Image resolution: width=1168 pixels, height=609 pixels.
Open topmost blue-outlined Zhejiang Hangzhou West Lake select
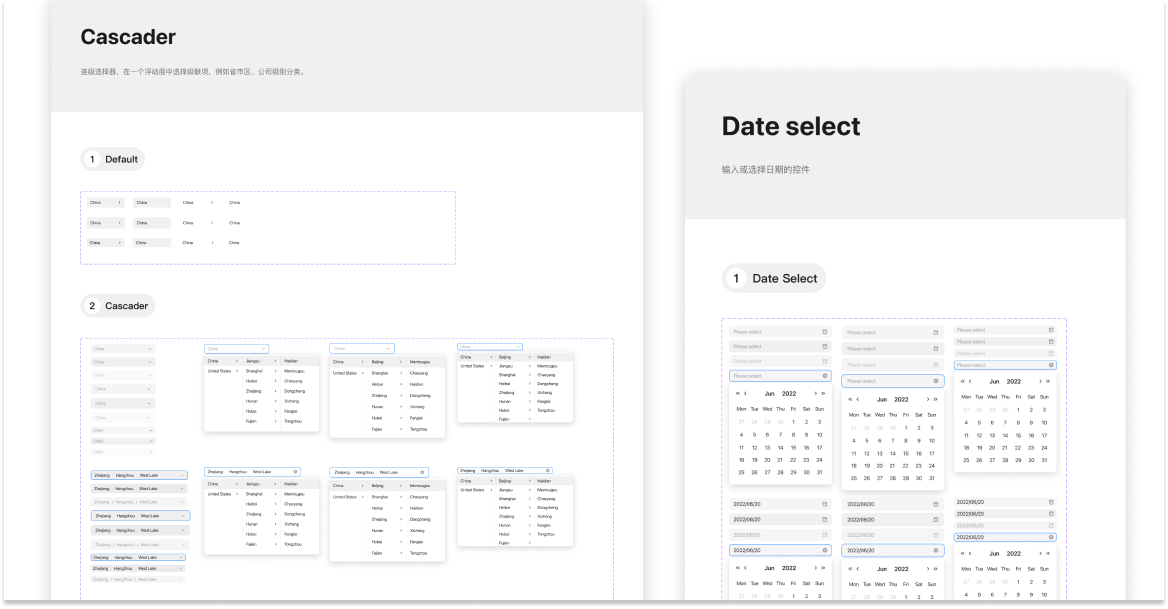click(139, 476)
